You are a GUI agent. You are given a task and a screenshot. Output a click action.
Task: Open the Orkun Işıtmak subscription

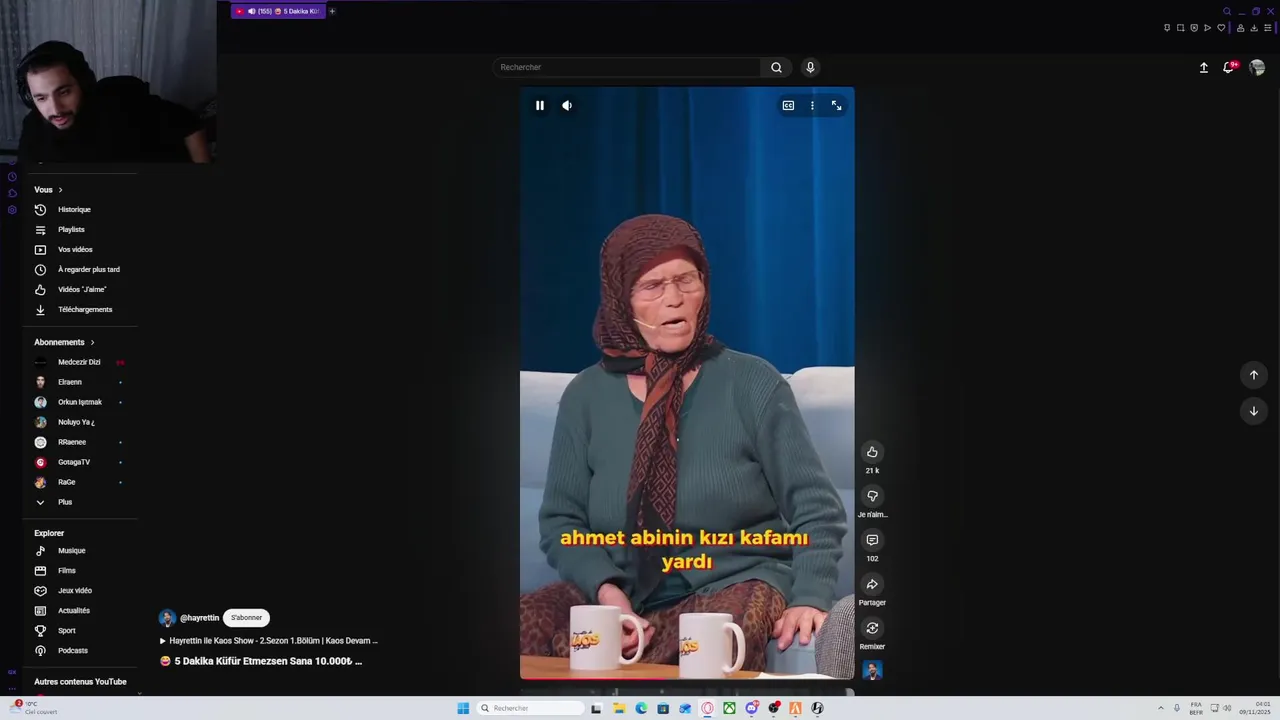80,402
